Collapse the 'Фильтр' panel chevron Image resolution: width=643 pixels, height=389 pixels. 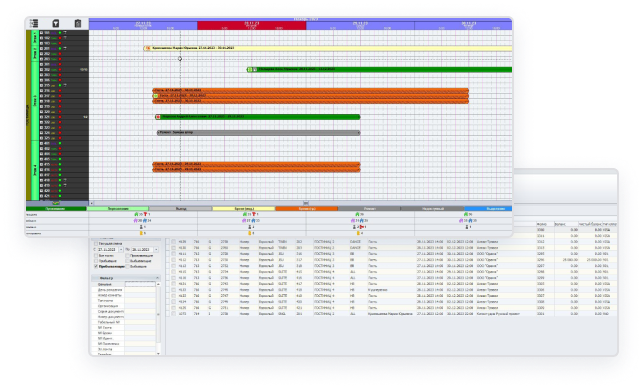tap(157, 278)
